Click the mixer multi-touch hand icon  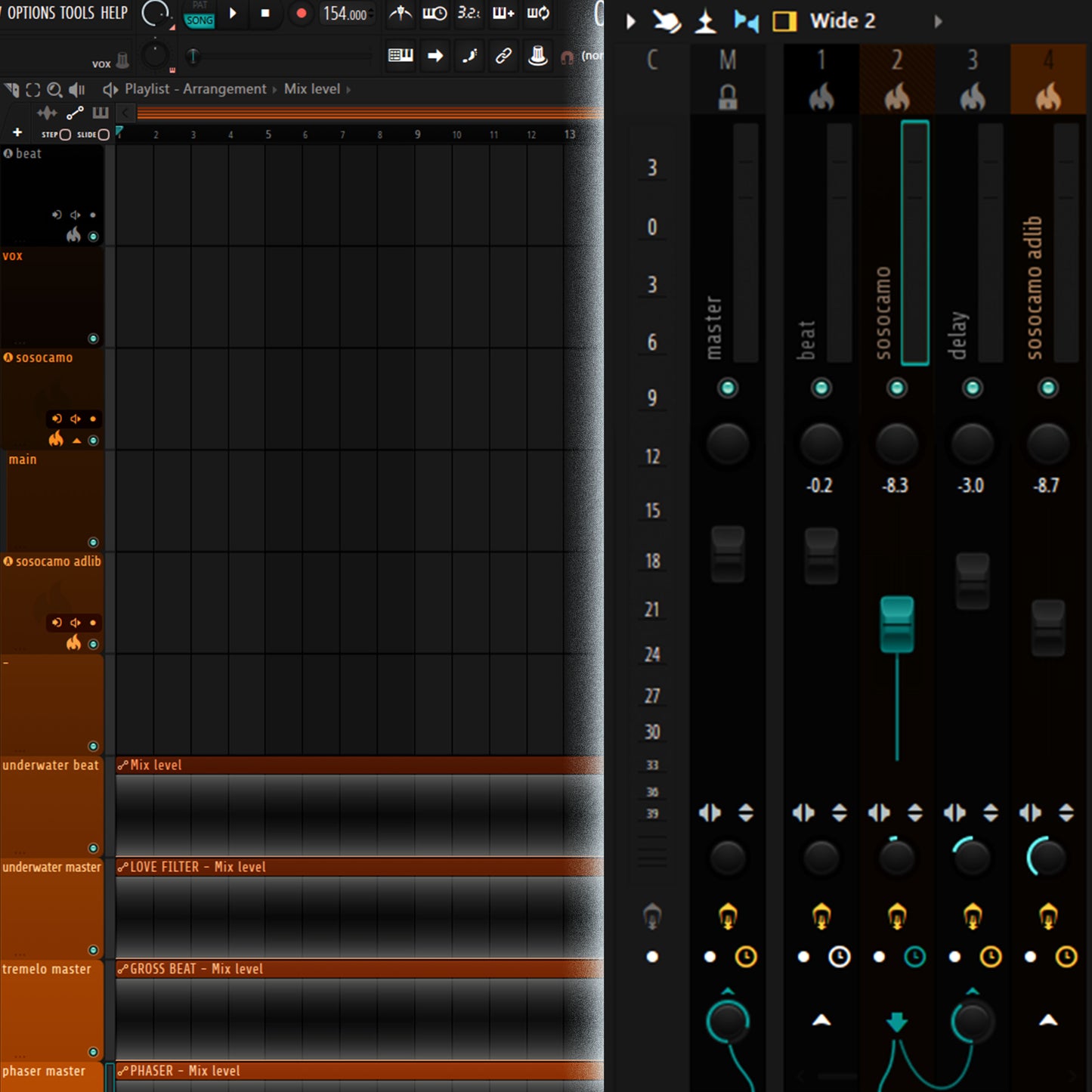click(667, 22)
